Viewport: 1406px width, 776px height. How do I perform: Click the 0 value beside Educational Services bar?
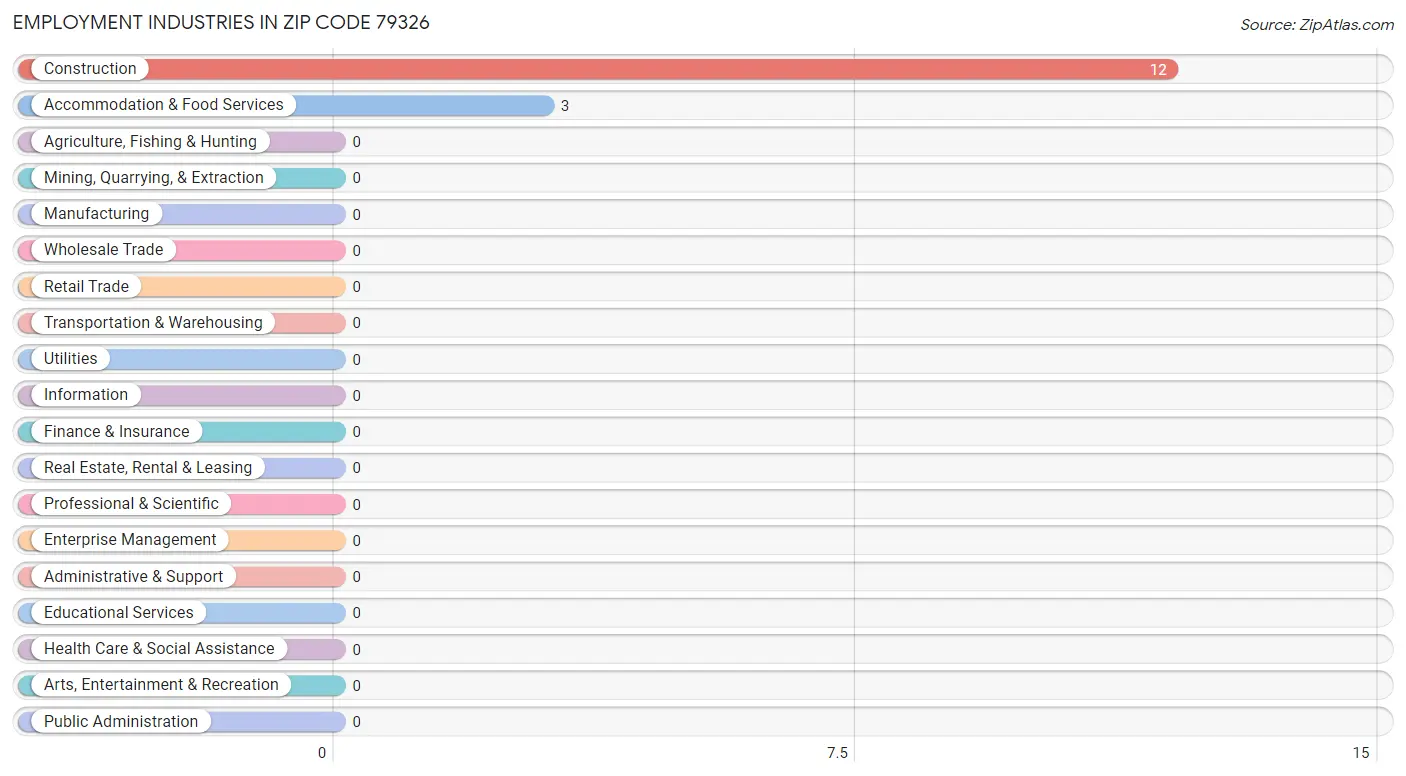356,613
